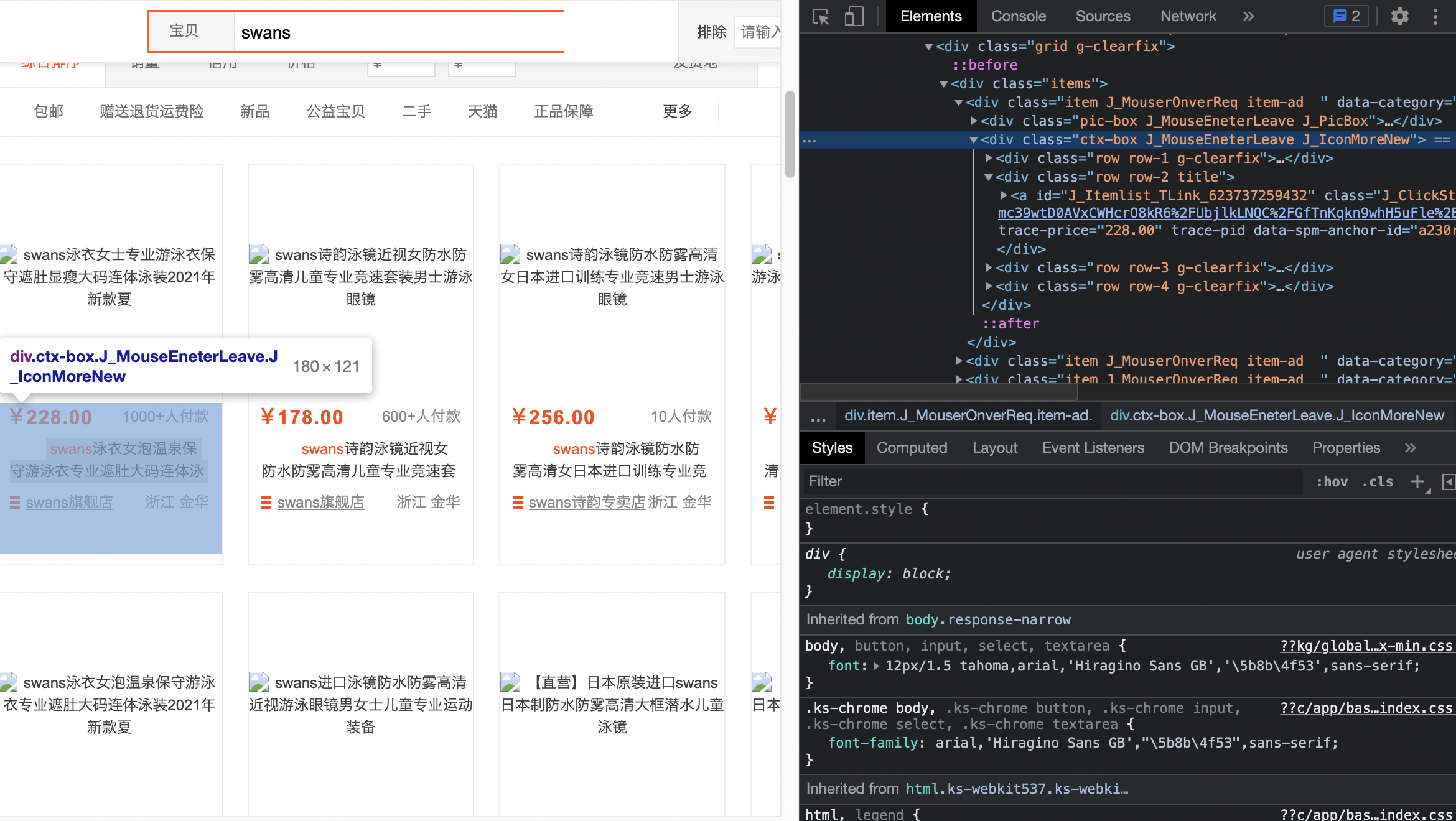Add a new style rule
The image size is (1456, 821).
point(1417,481)
